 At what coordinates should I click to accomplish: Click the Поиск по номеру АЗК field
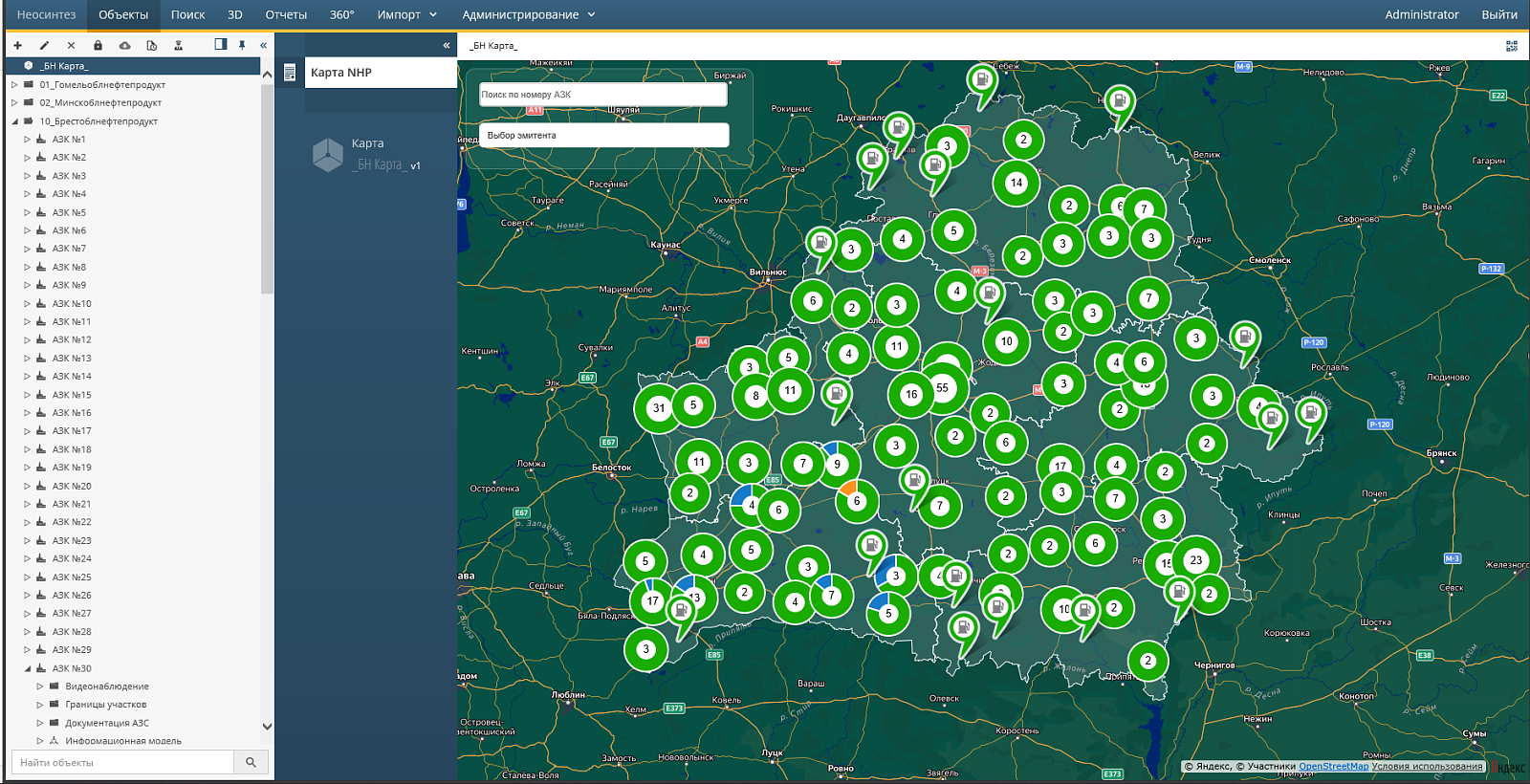[602, 95]
